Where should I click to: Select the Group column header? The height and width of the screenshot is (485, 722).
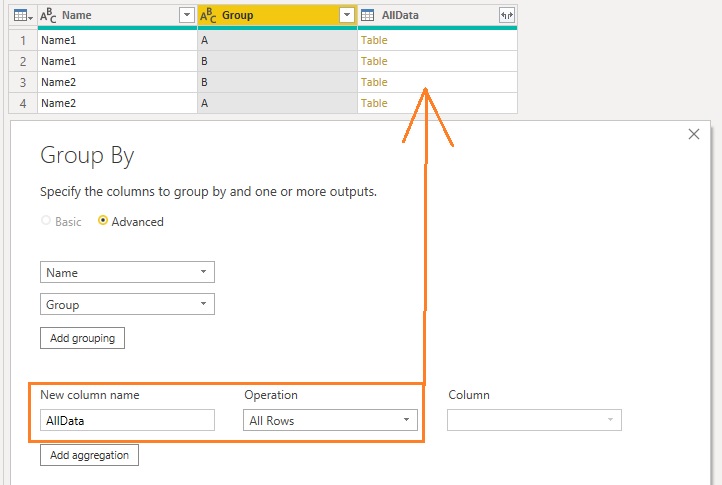click(x=277, y=16)
